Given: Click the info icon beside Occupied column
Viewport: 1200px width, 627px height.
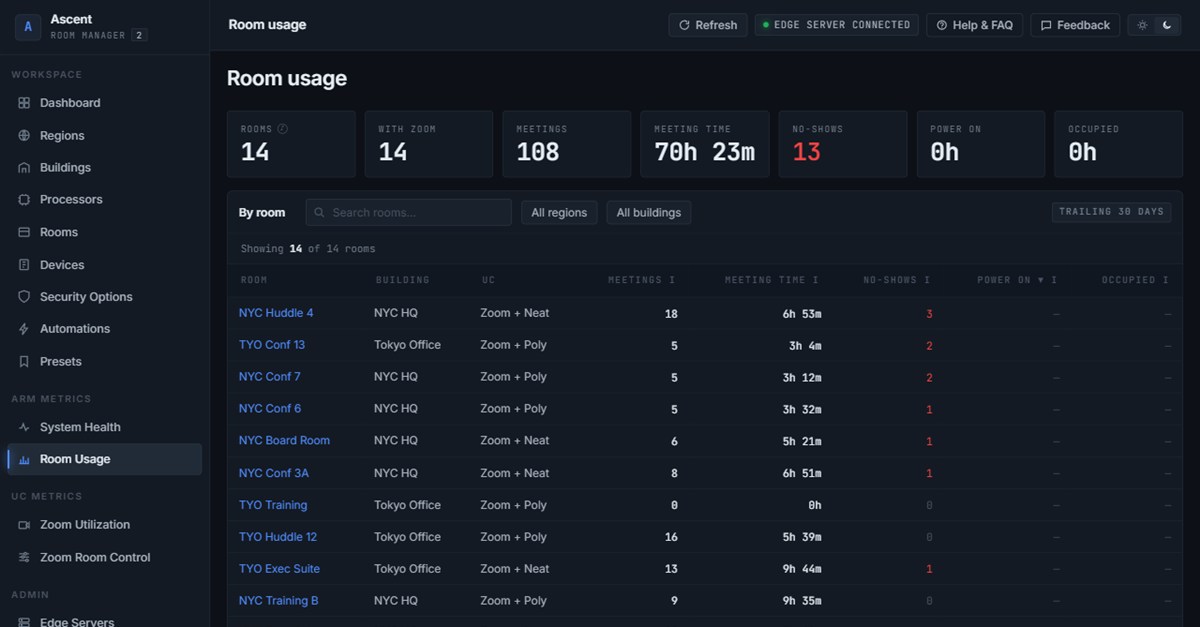Looking at the screenshot, I should 1166,280.
